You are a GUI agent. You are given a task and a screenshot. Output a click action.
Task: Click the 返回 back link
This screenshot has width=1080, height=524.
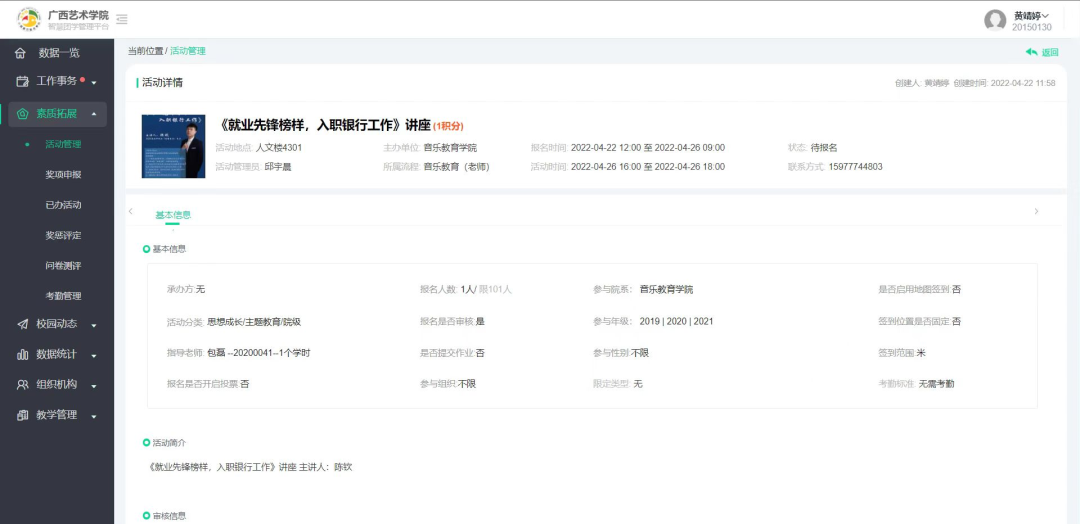pos(1042,52)
